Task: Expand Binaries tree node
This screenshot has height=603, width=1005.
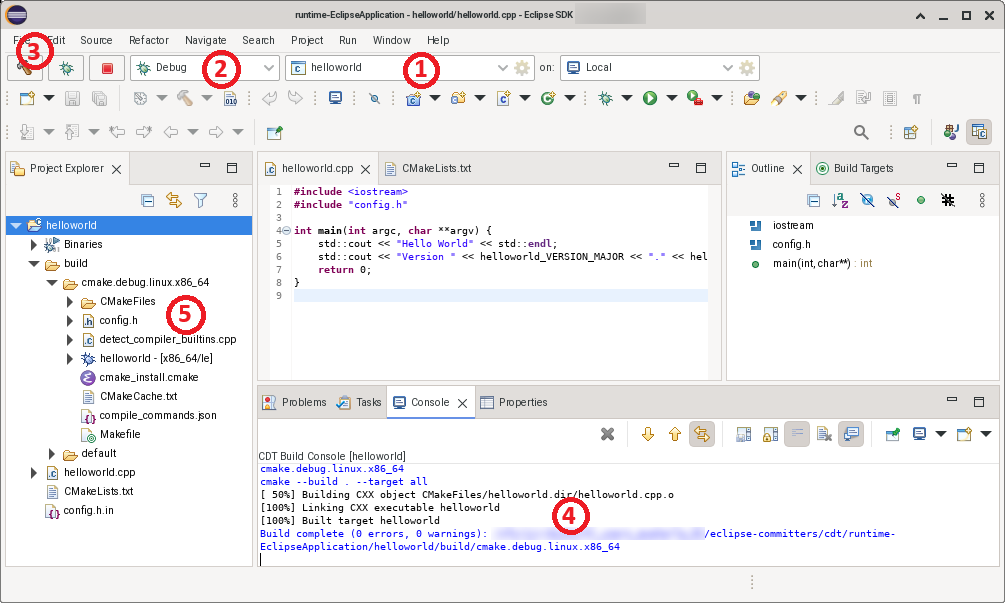Action: click(x=33, y=244)
